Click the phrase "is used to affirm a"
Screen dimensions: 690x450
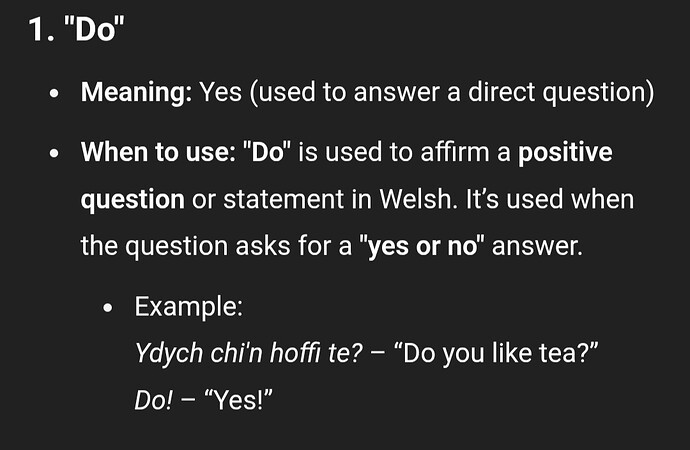pyautogui.click(x=404, y=152)
